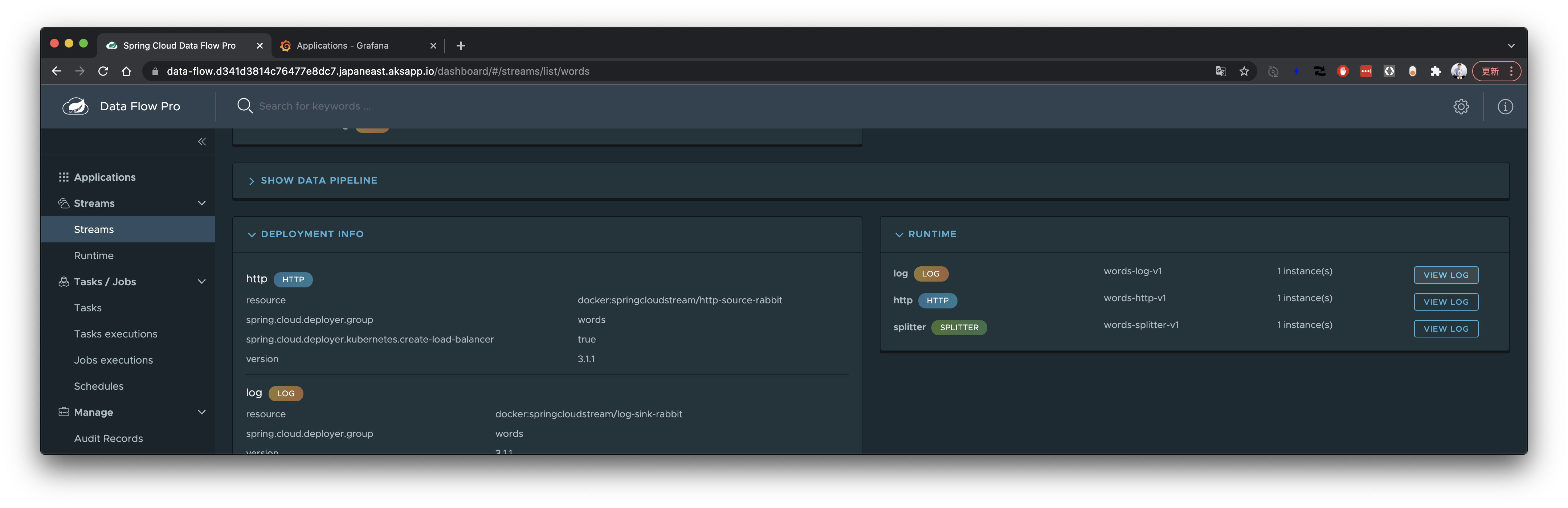The width and height of the screenshot is (1568, 508).
Task: Click the Manage section icon
Action: [63, 412]
